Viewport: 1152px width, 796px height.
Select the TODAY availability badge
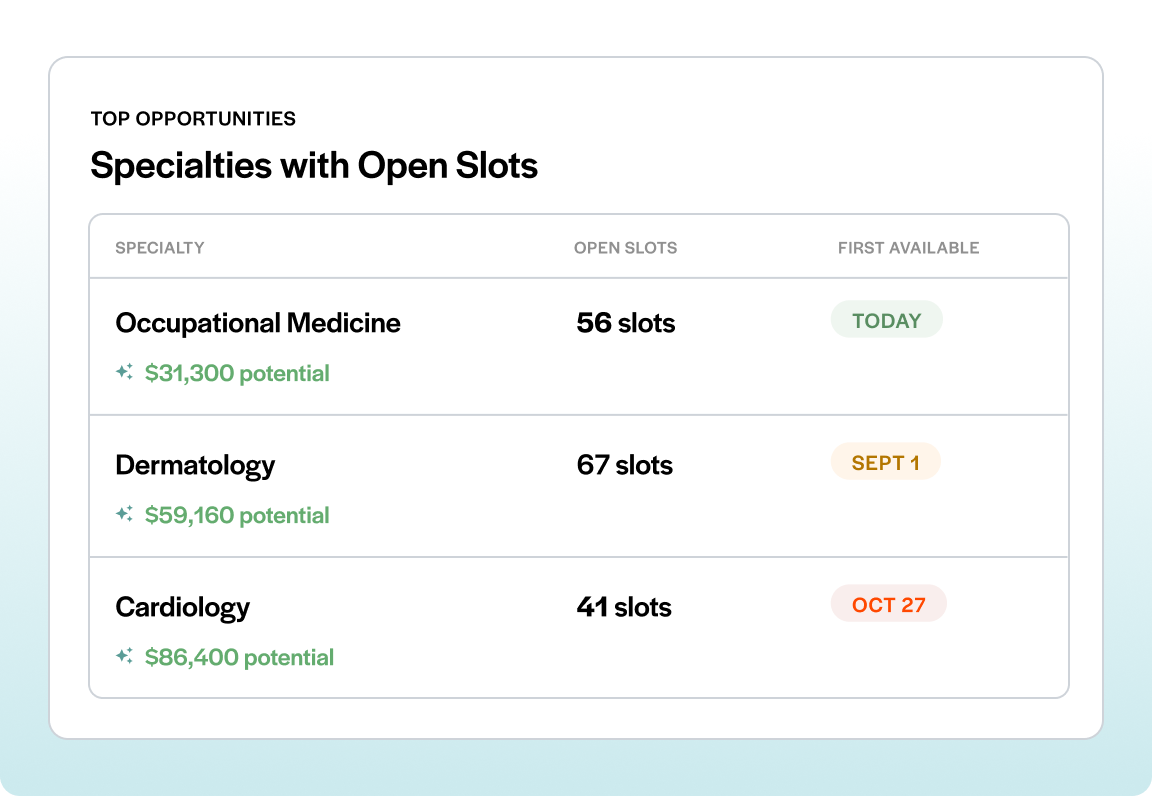[886, 320]
